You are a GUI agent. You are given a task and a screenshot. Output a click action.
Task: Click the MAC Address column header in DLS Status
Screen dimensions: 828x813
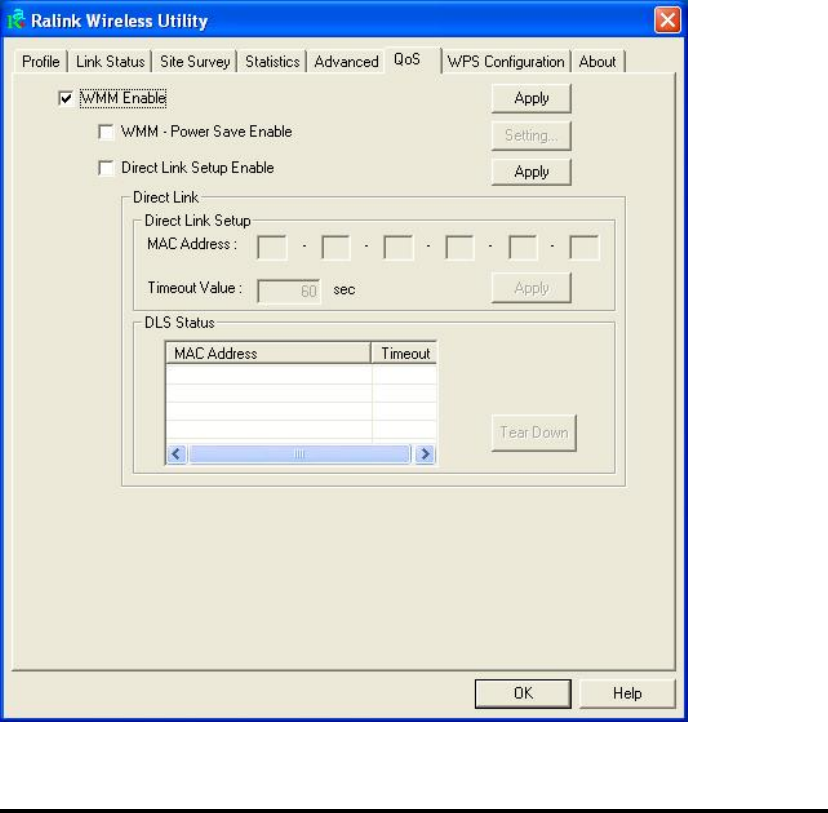click(268, 353)
